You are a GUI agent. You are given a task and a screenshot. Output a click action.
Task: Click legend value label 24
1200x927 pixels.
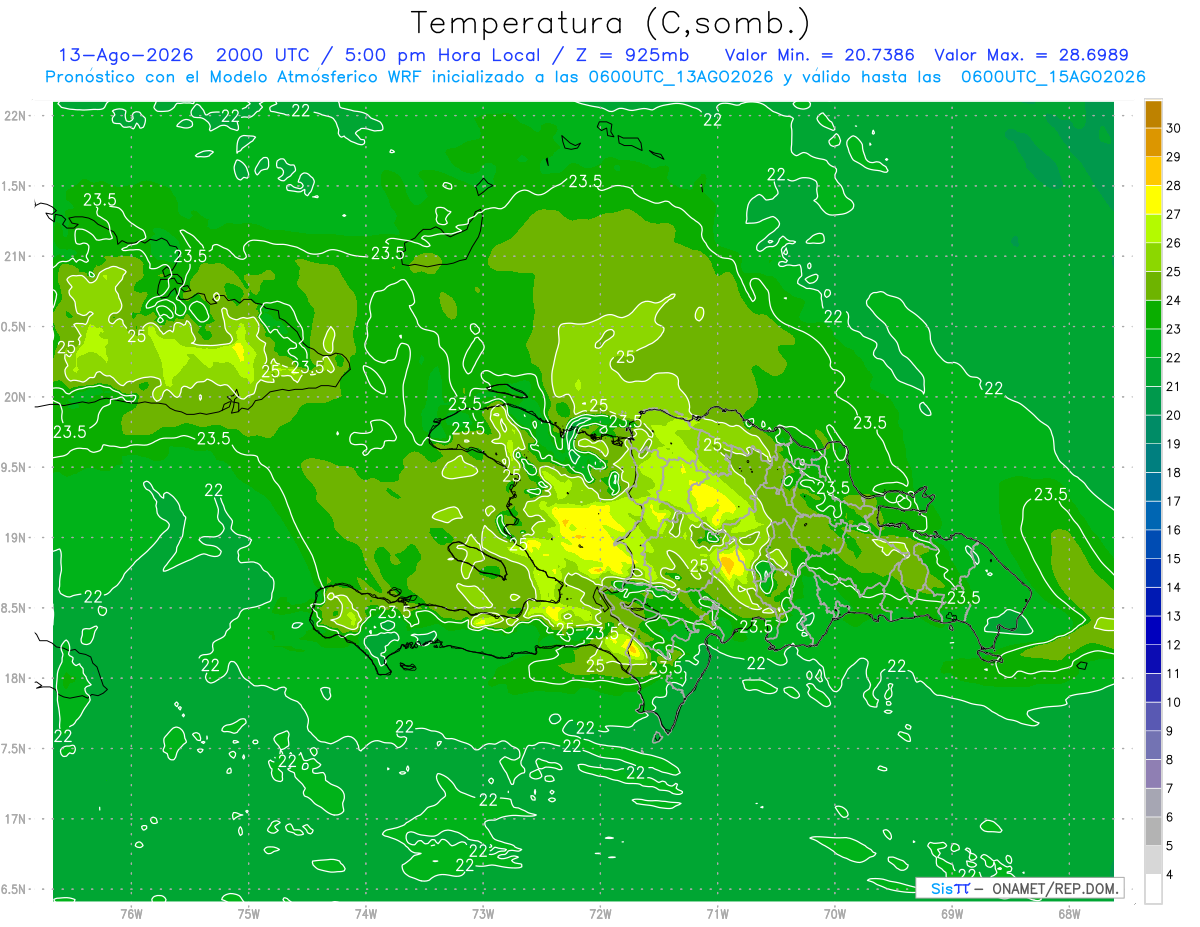click(1173, 300)
